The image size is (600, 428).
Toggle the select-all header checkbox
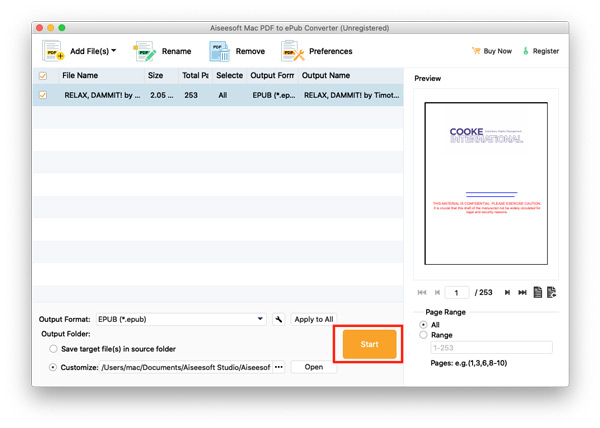click(43, 76)
